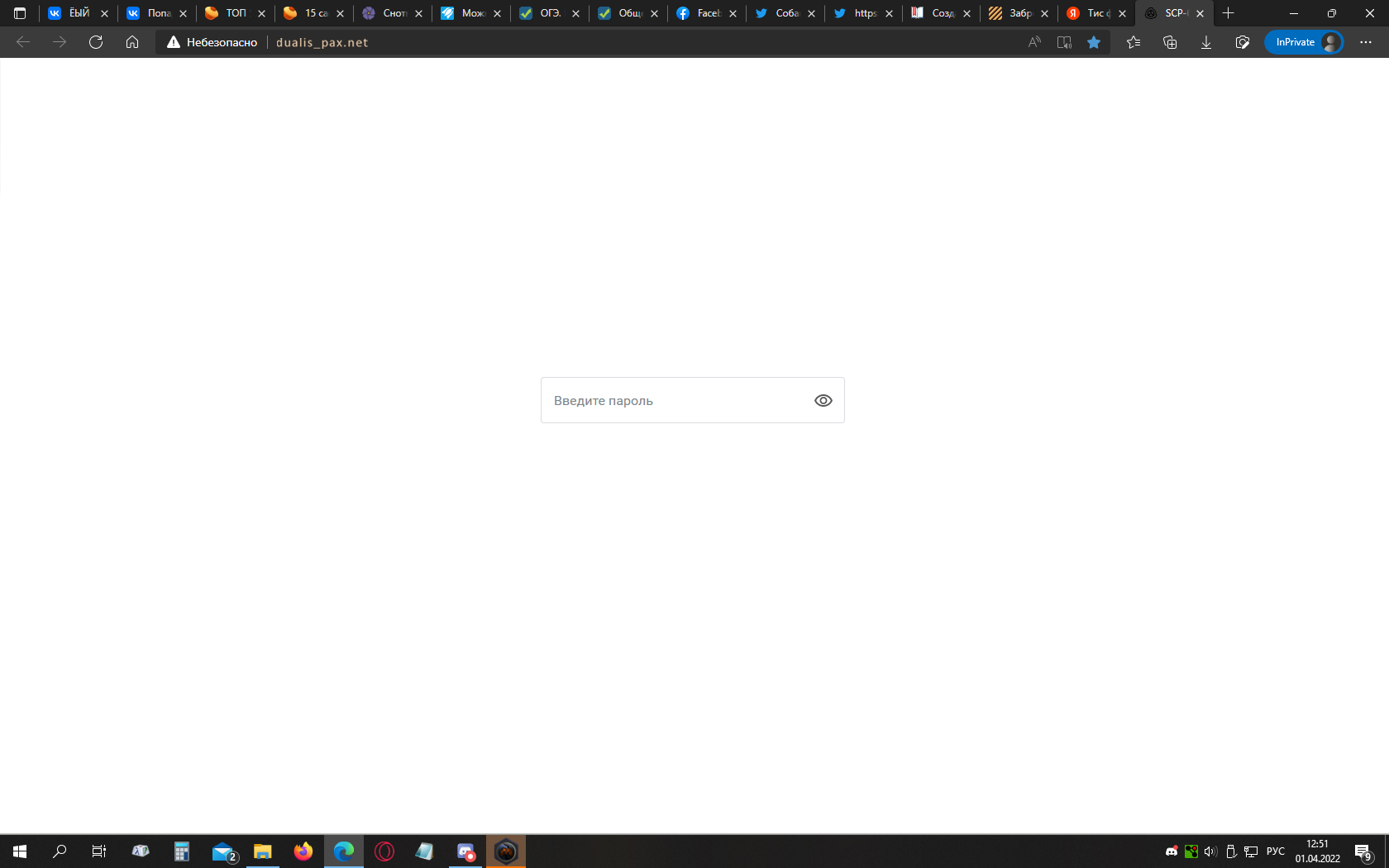Click the Microsoft Edge taskbar icon

344,851
